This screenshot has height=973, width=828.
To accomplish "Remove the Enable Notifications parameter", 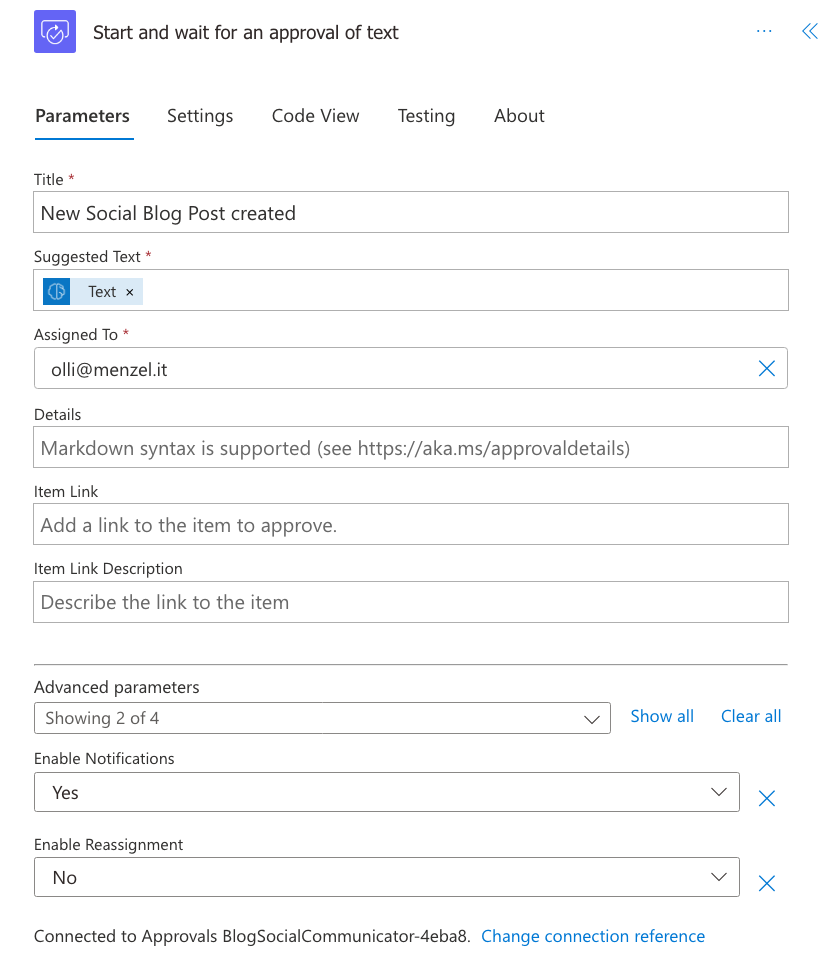I will click(x=767, y=798).
